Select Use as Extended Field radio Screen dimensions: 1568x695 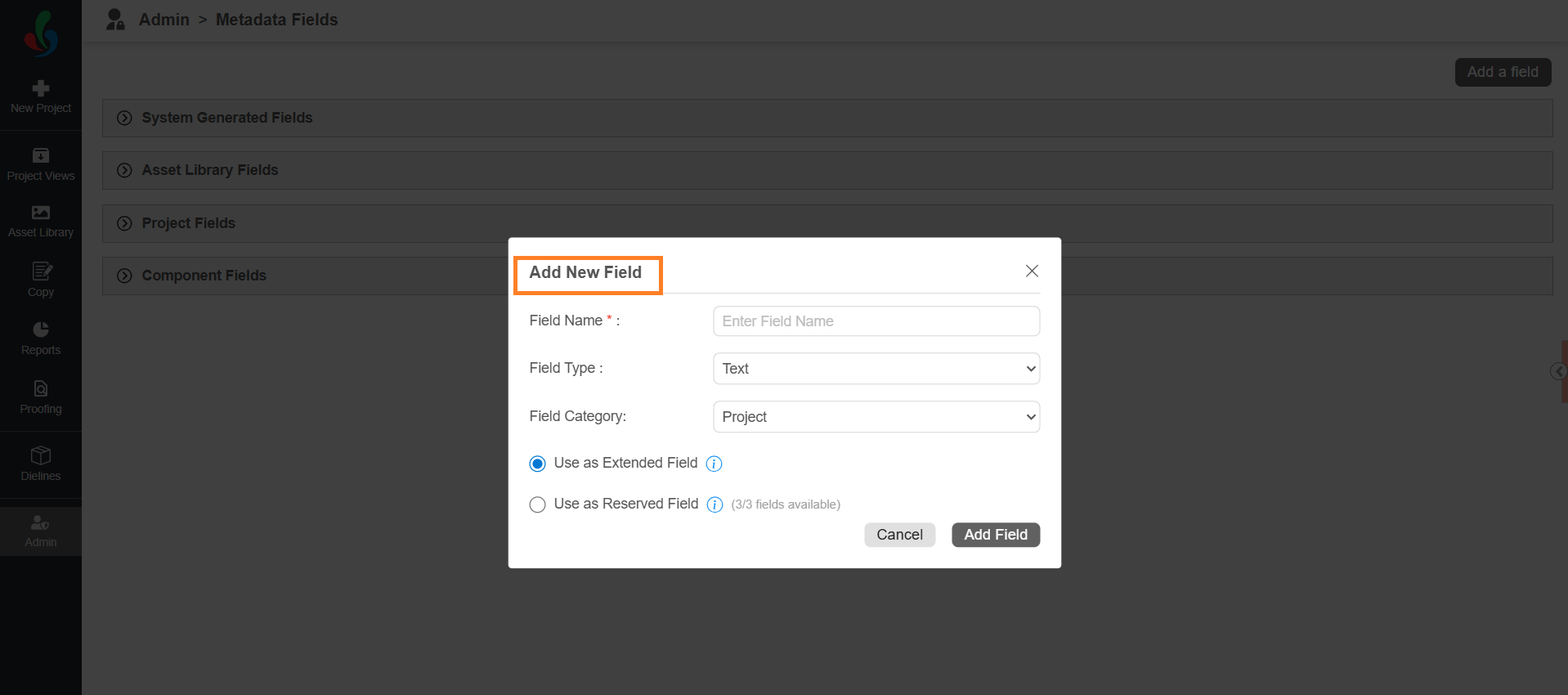537,464
